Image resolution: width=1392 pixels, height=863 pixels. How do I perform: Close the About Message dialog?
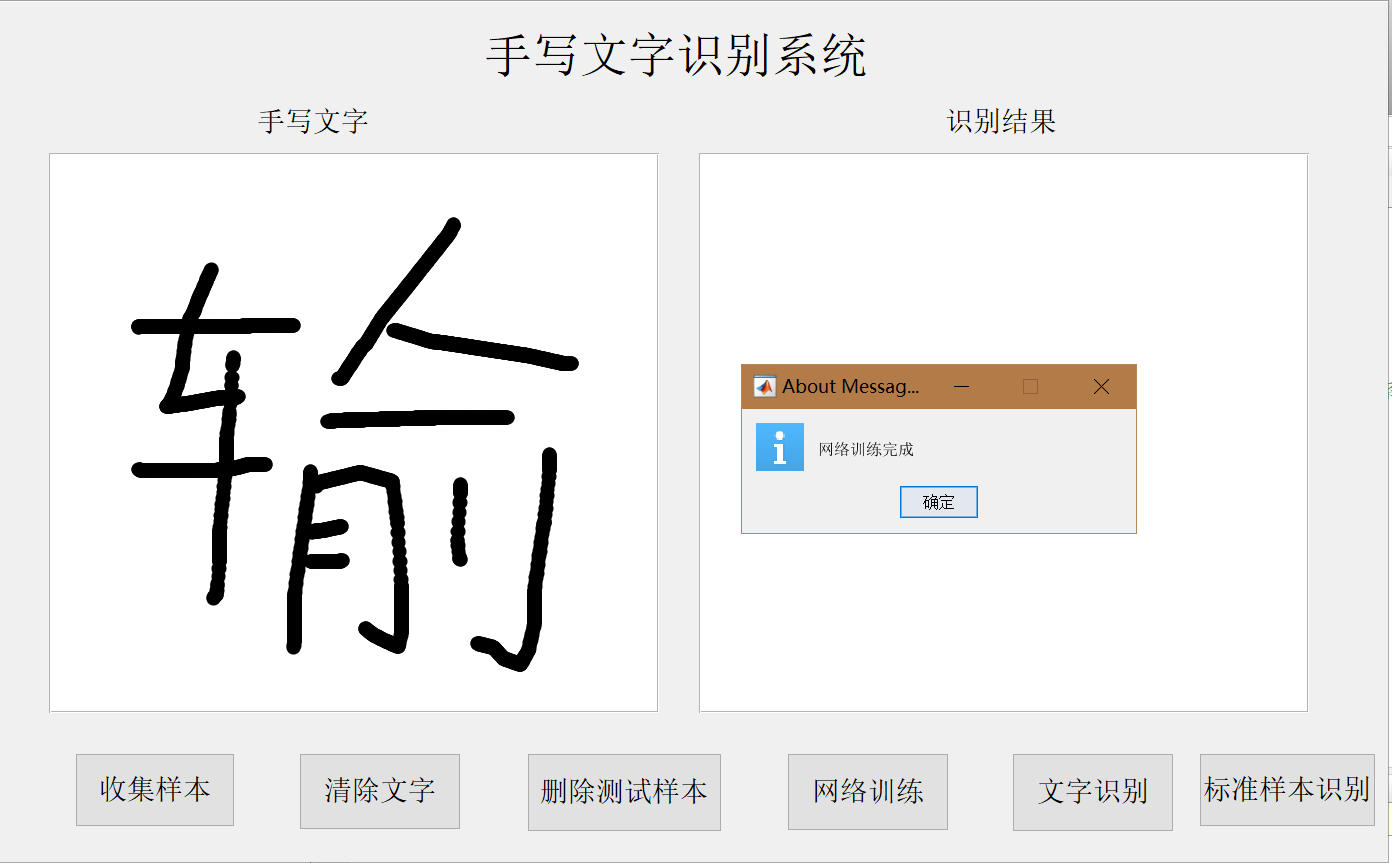coord(1100,386)
